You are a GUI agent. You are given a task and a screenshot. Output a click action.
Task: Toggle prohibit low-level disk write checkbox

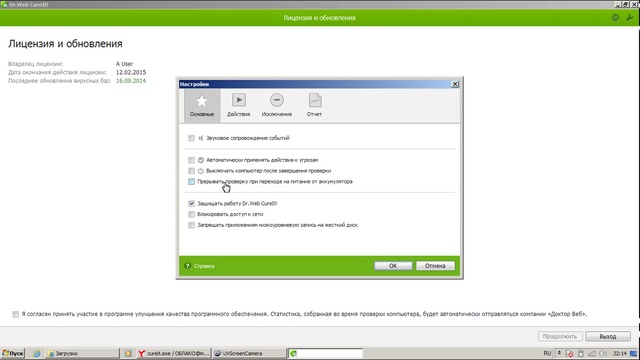(191, 225)
